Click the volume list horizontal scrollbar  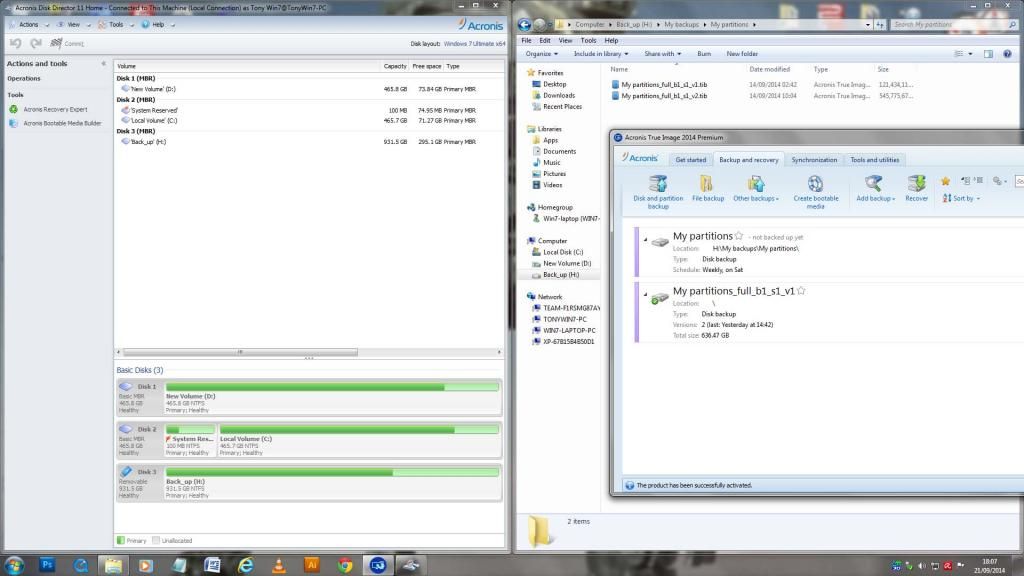240,352
